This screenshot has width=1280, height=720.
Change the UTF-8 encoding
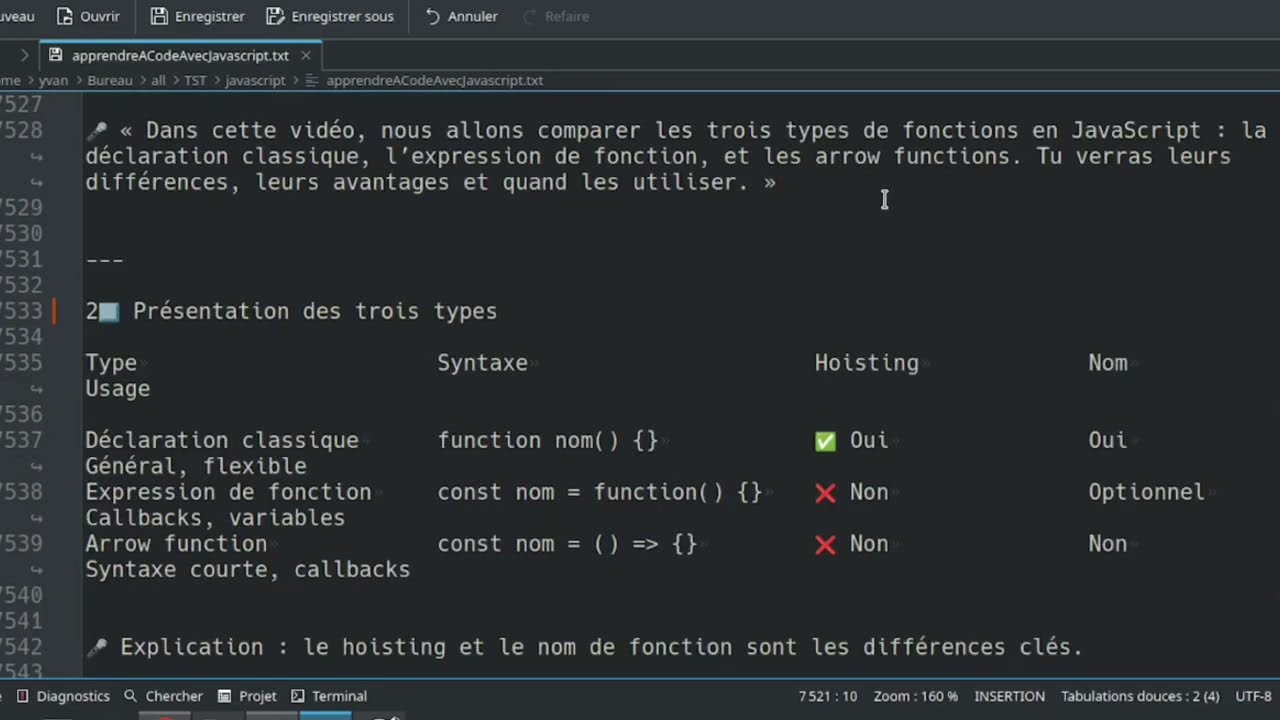pyautogui.click(x=1254, y=696)
